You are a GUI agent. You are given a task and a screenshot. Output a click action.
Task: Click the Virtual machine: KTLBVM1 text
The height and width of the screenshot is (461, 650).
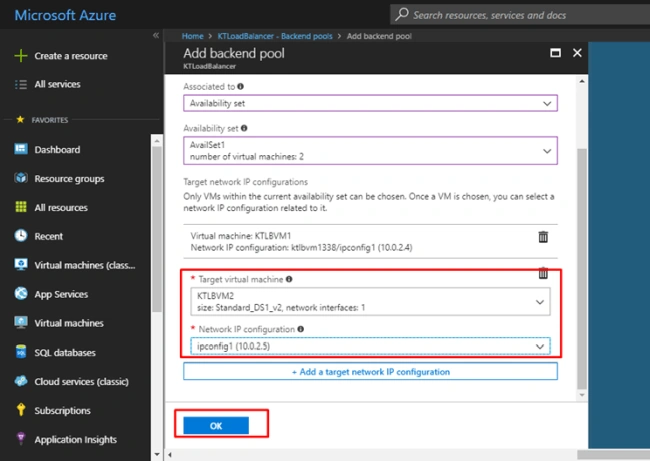241,235
